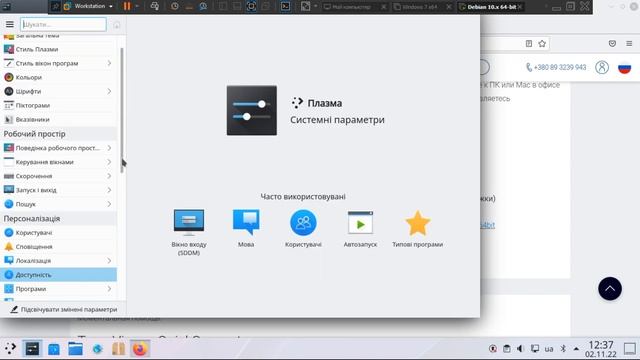The image size is (640, 360).
Task: Open Запуск і вихід settings
Action: (58, 190)
